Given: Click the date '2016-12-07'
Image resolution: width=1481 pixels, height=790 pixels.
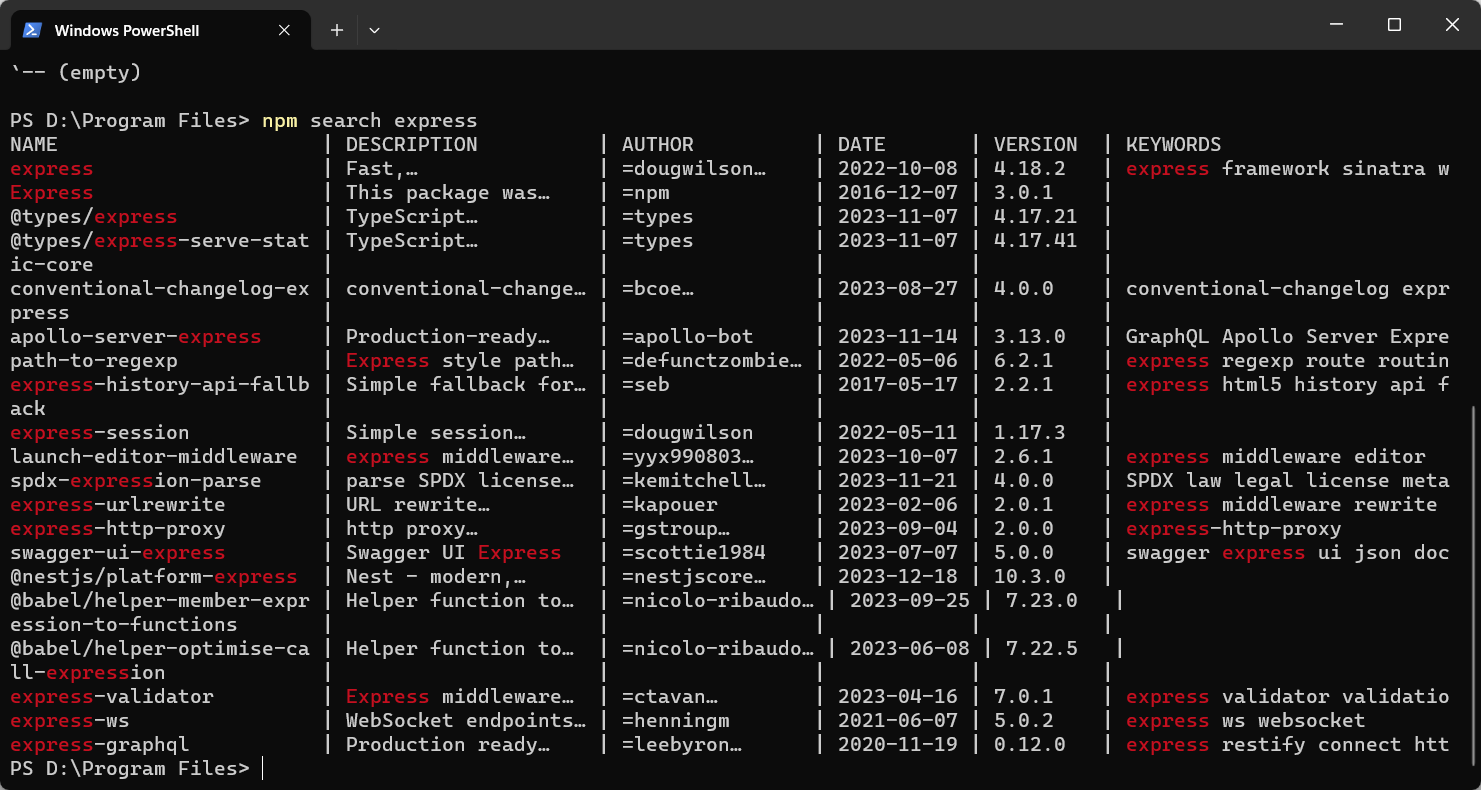Looking at the screenshot, I should 898,193.
